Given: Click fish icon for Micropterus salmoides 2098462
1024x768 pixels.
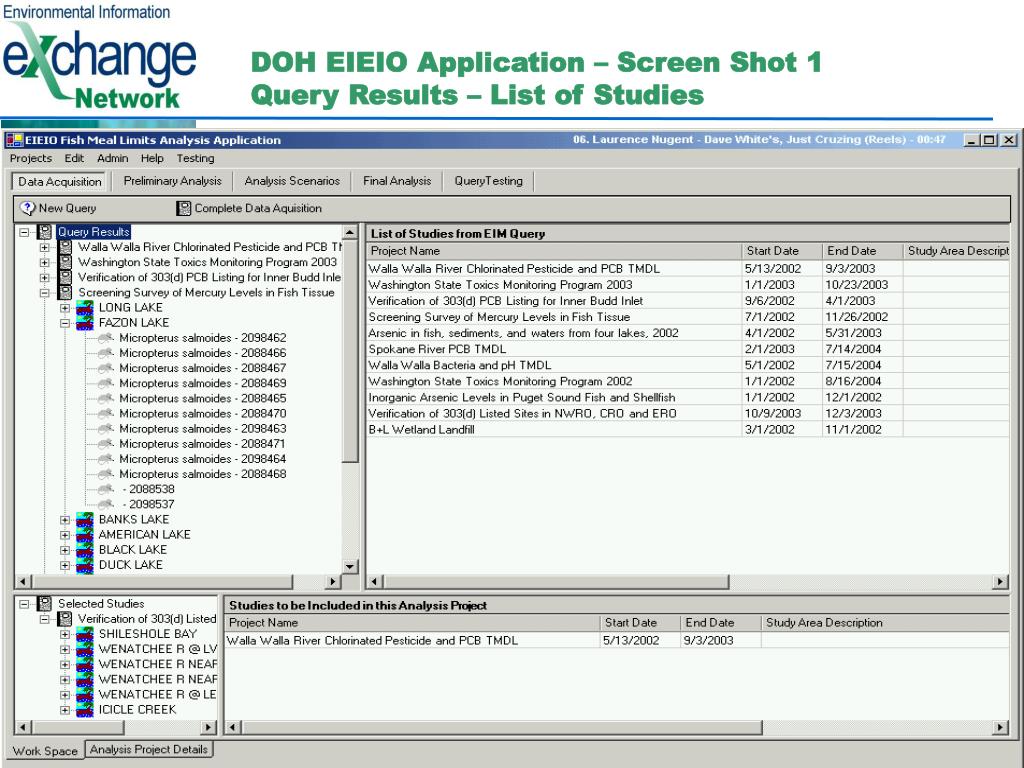Looking at the screenshot, I should [x=106, y=338].
